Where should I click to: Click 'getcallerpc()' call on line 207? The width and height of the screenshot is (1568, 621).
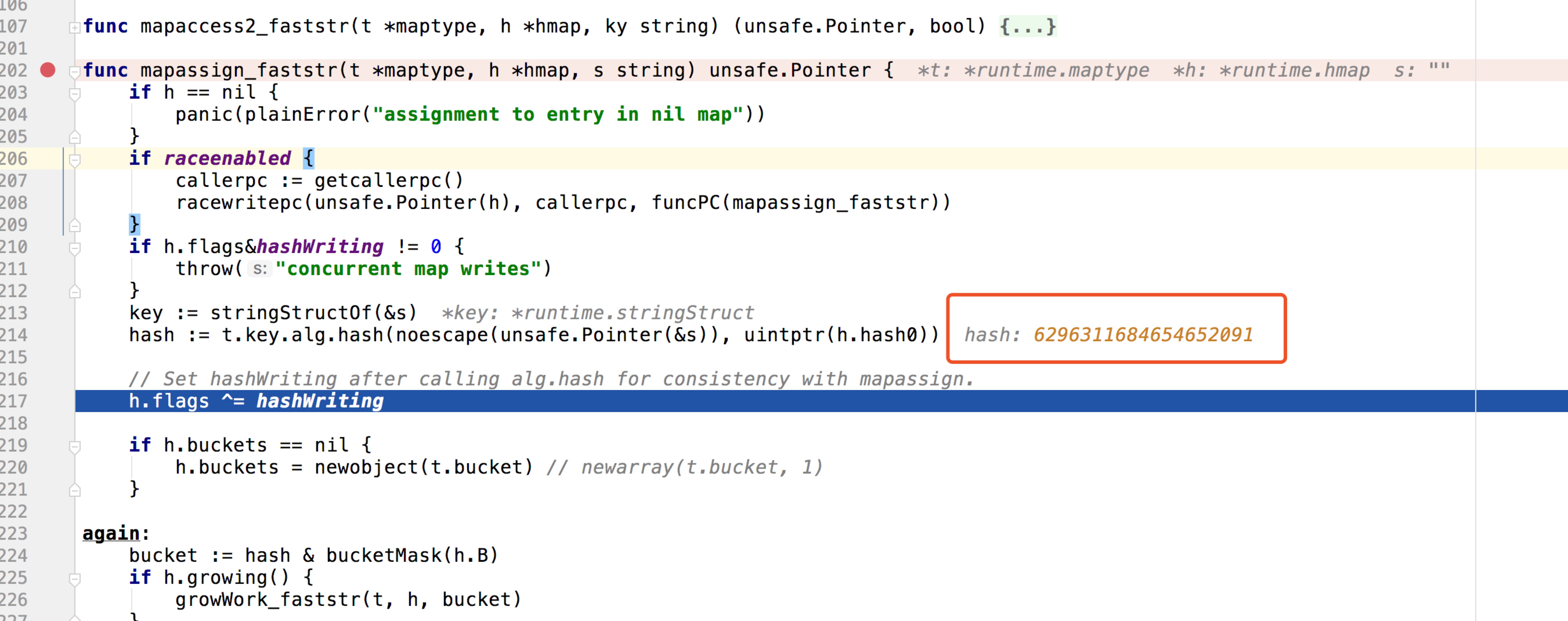click(x=389, y=181)
